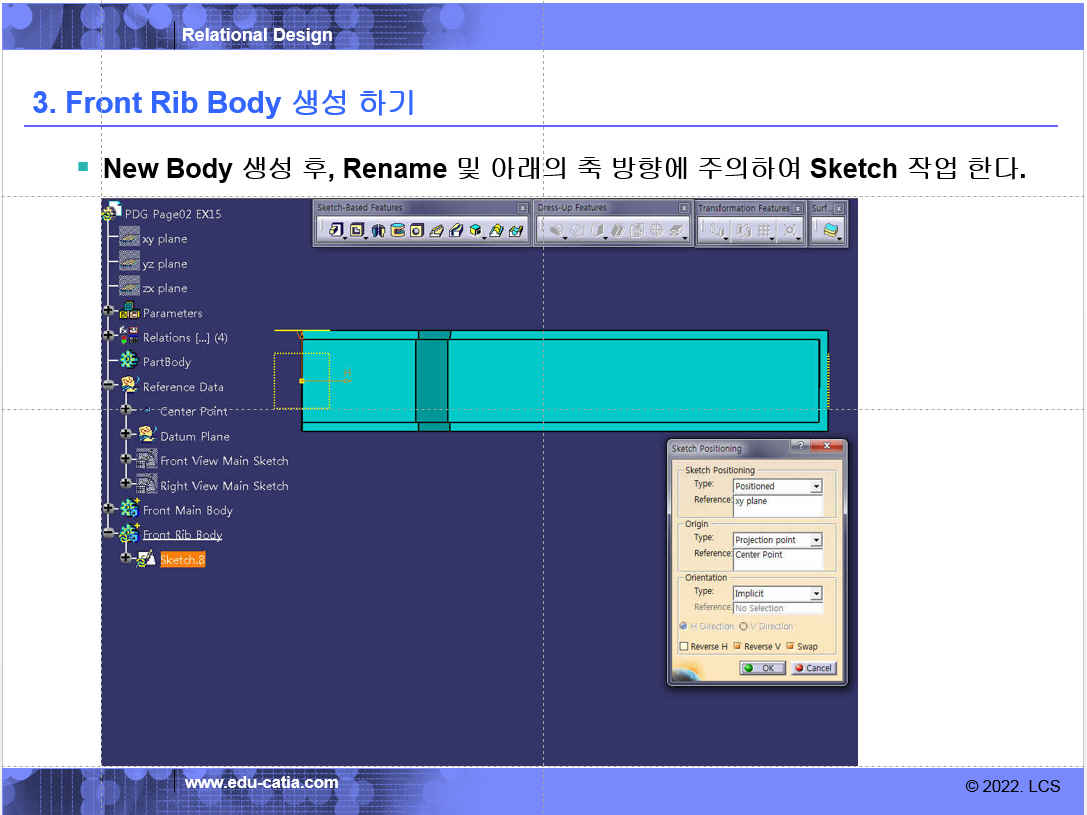
Task: Click the Pocket tool icon
Action: (x=357, y=231)
